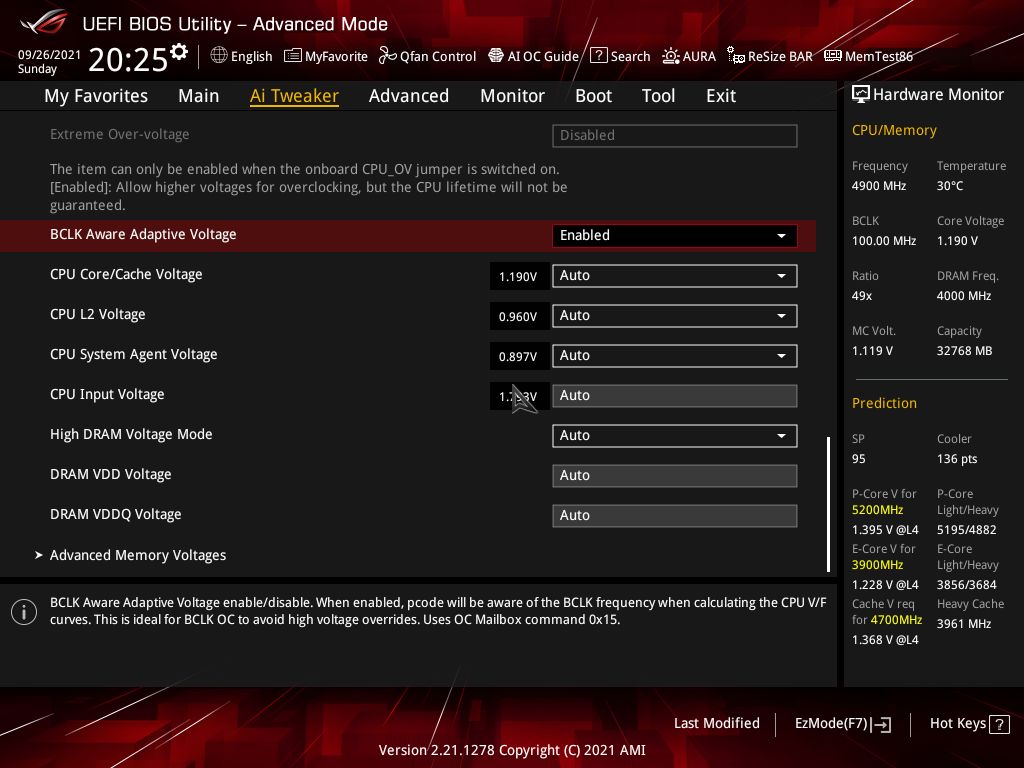1024x768 pixels.
Task: Click the EzMode exit arrow icon
Action: 881,724
